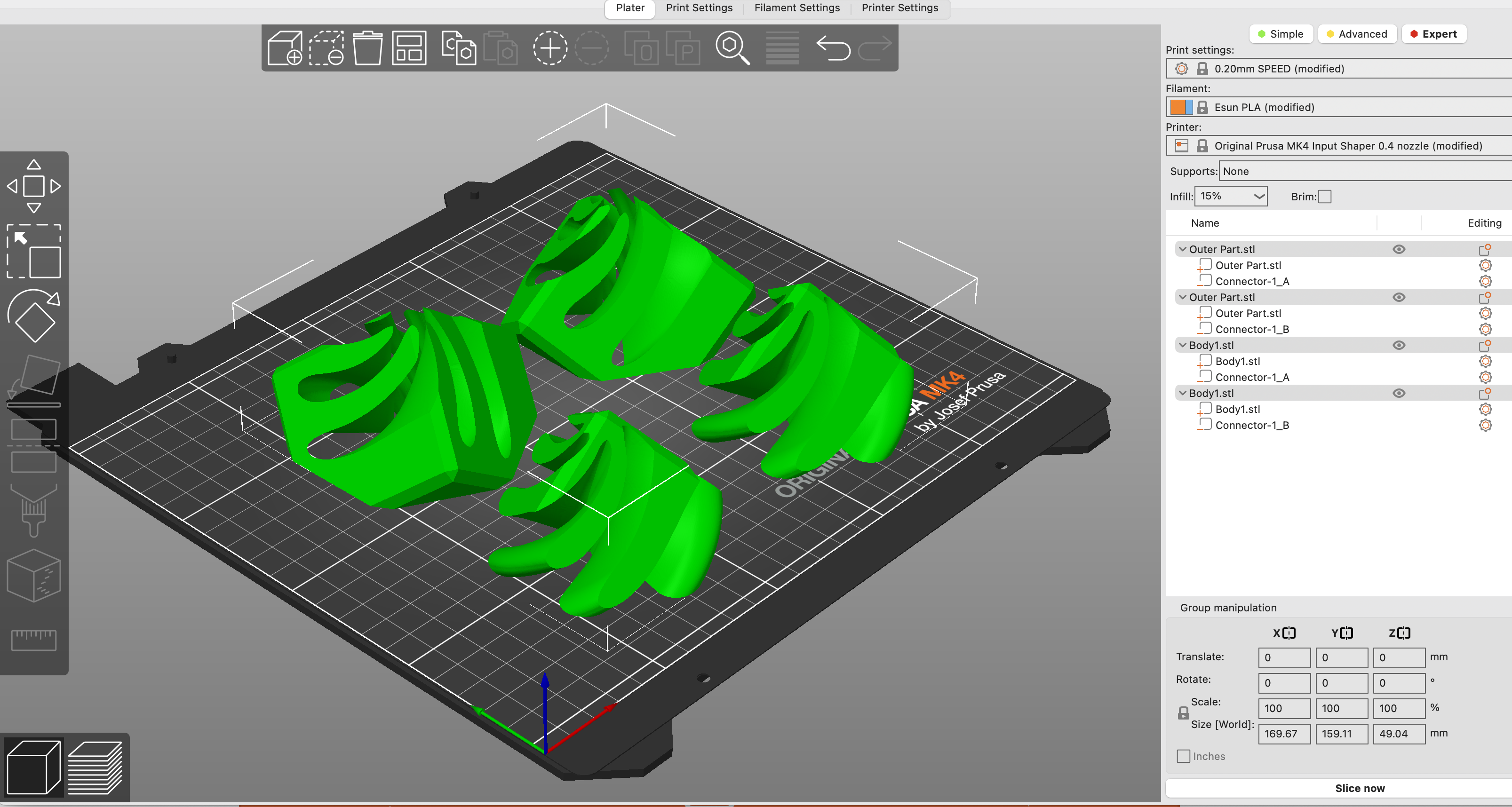This screenshot has height=807, width=1512.
Task: Open the Infill 15% dropdown
Action: [x=1231, y=196]
